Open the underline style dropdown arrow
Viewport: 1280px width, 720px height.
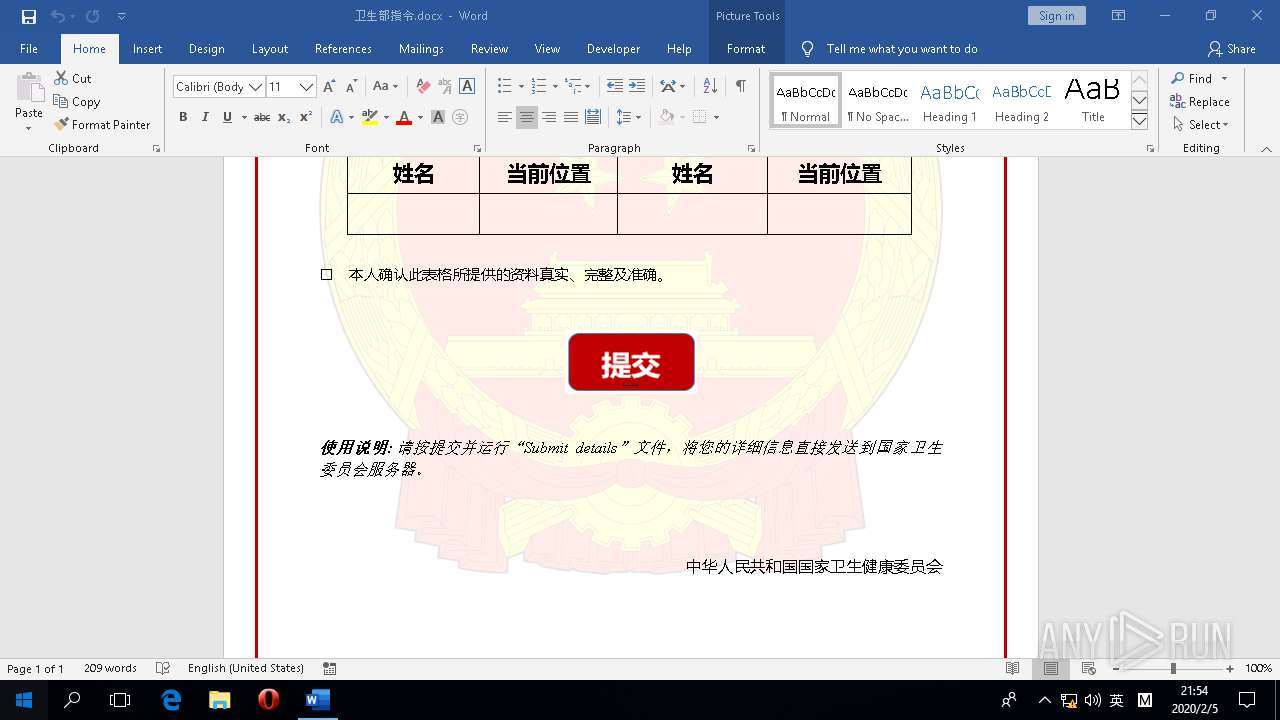[x=244, y=117]
